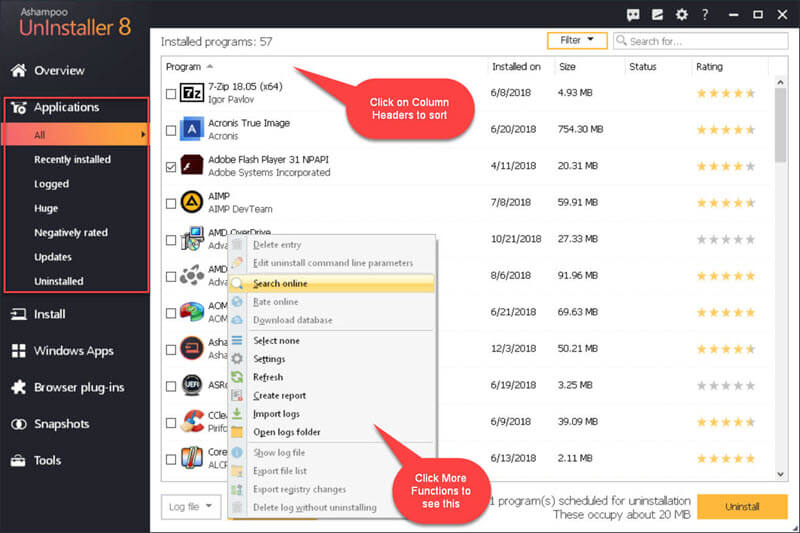This screenshot has width=800, height=533.
Task: Open the news/edit icon in title bar
Action: [657, 15]
